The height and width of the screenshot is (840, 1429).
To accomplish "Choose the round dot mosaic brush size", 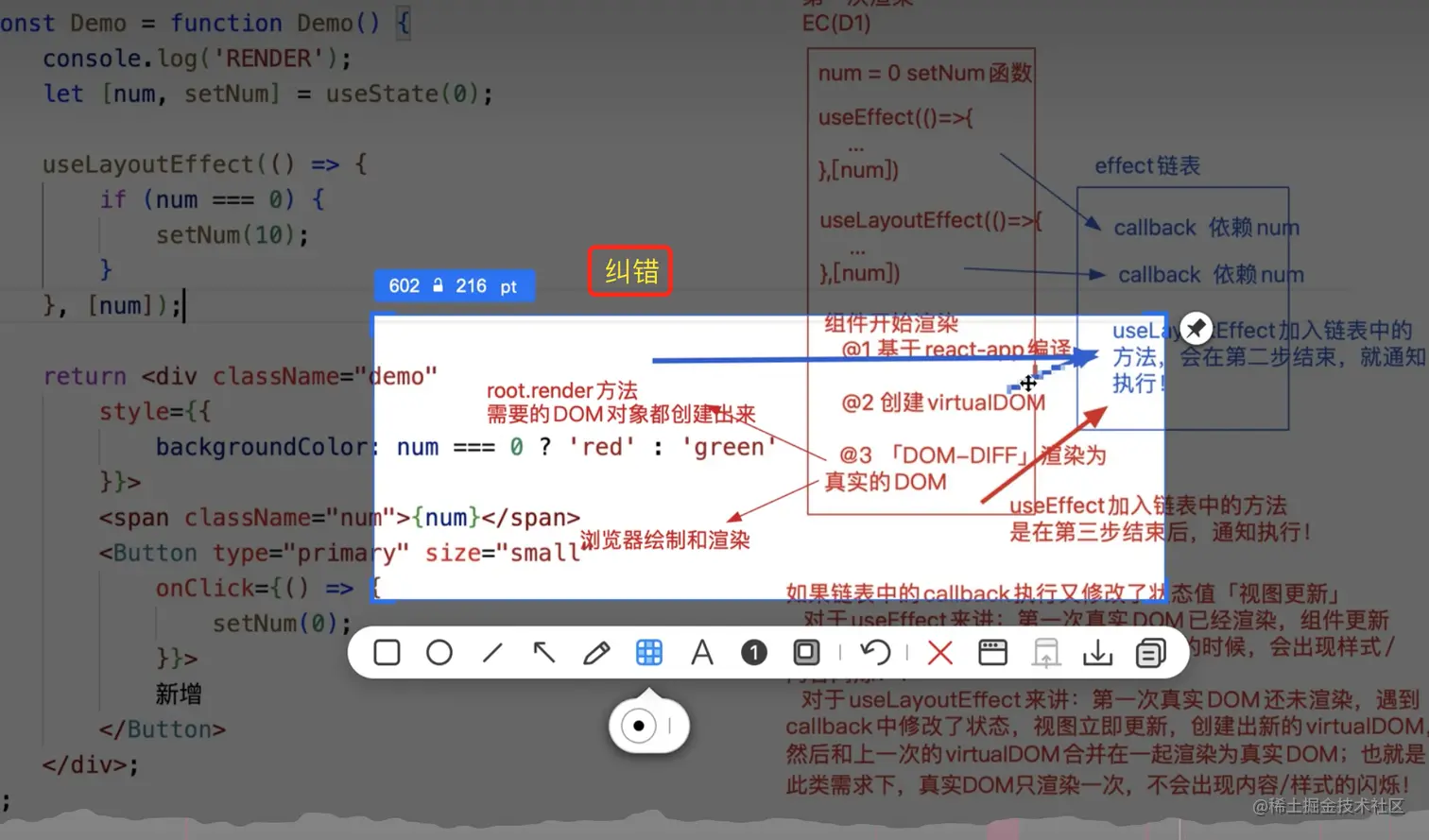I will (639, 726).
